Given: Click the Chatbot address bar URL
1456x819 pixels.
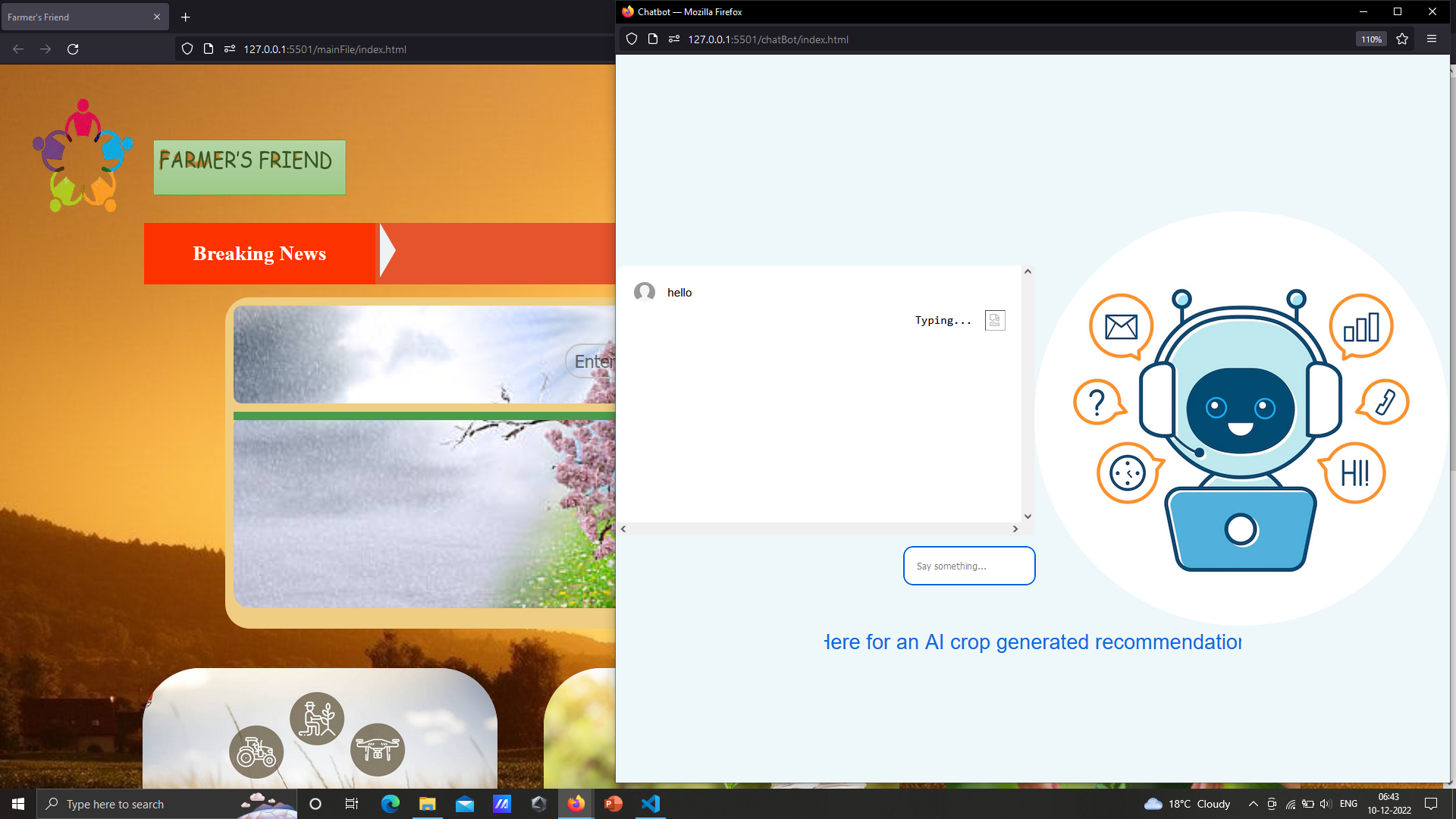Looking at the screenshot, I should (768, 39).
